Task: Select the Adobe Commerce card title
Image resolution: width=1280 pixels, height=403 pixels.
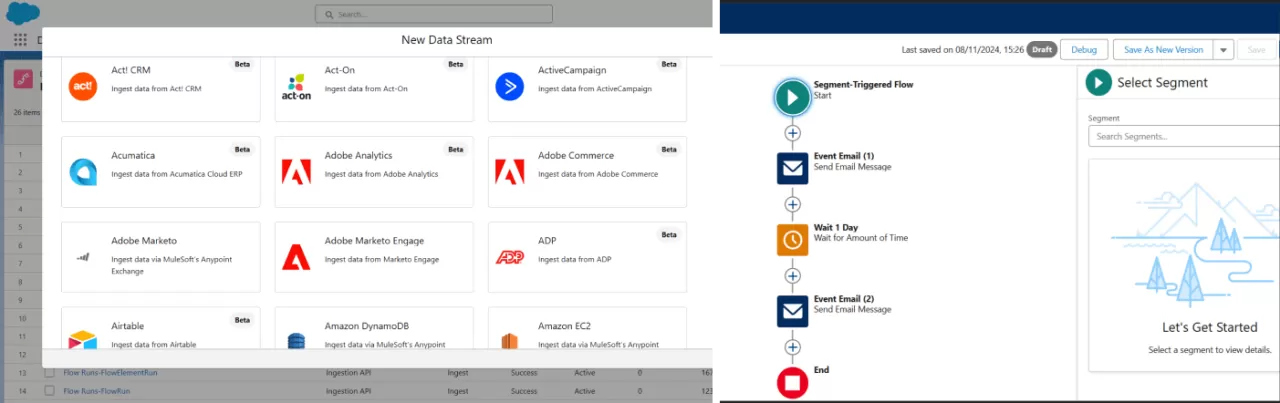Action: coord(574,155)
